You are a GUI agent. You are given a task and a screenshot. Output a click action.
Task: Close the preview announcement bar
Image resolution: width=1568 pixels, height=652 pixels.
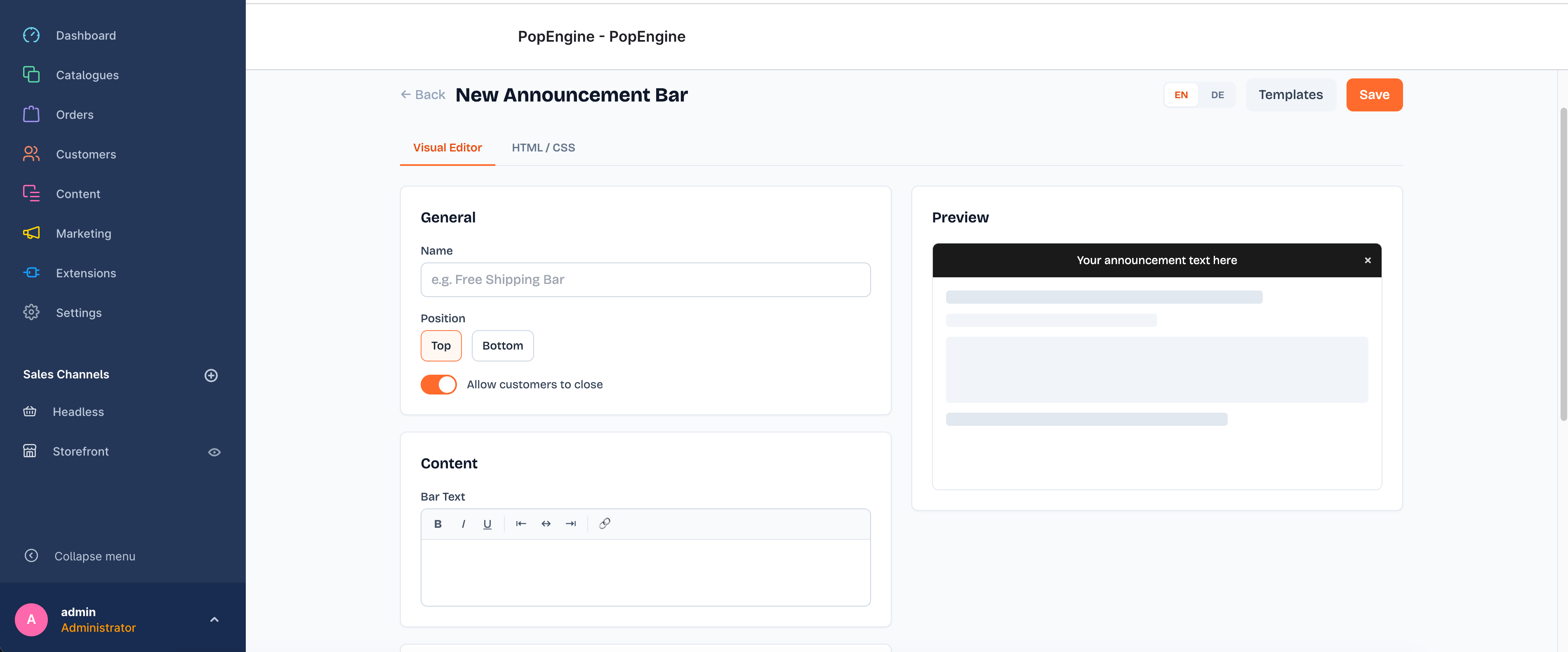(1367, 260)
